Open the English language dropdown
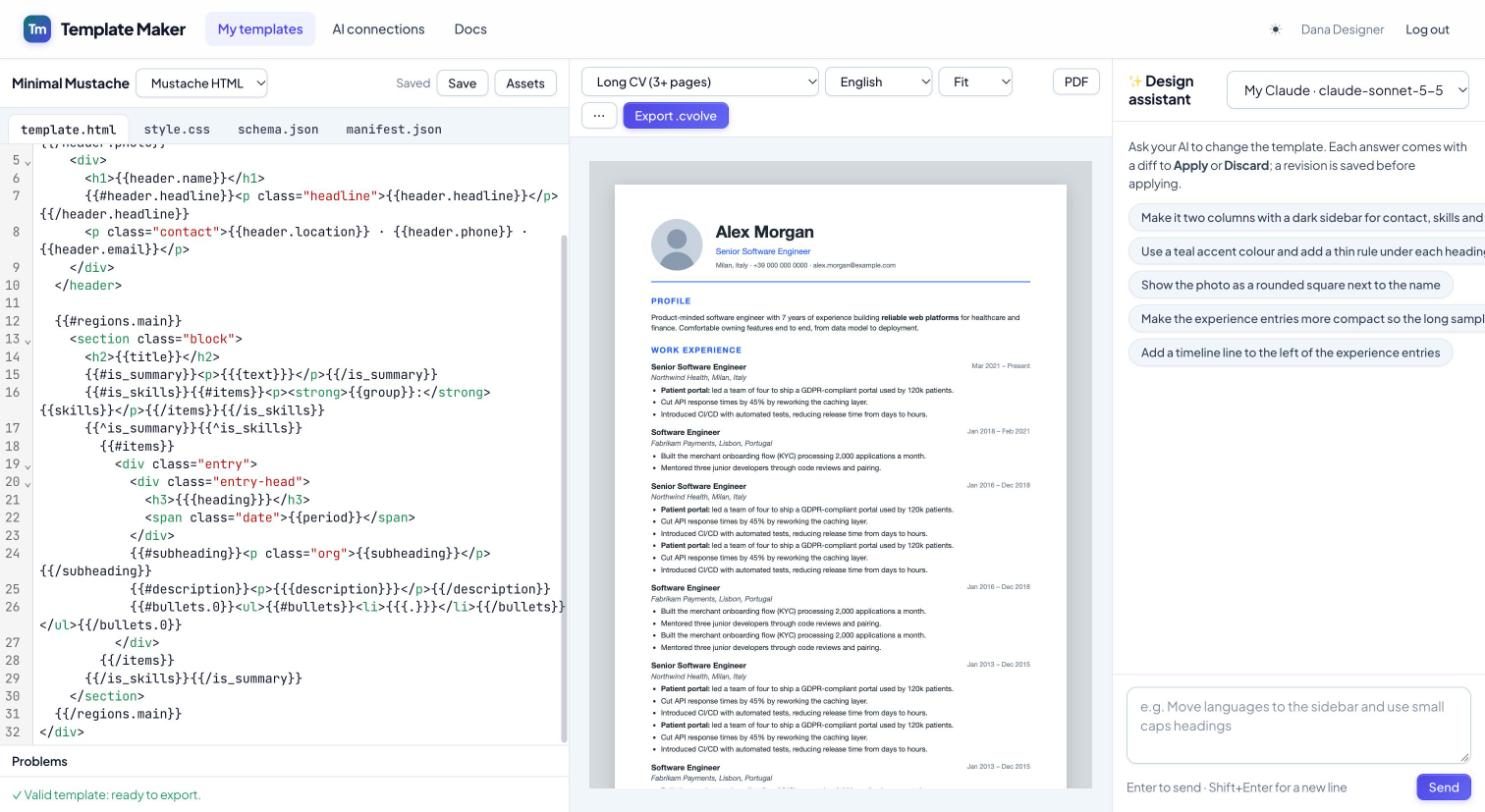The width and height of the screenshot is (1485, 812). click(879, 82)
